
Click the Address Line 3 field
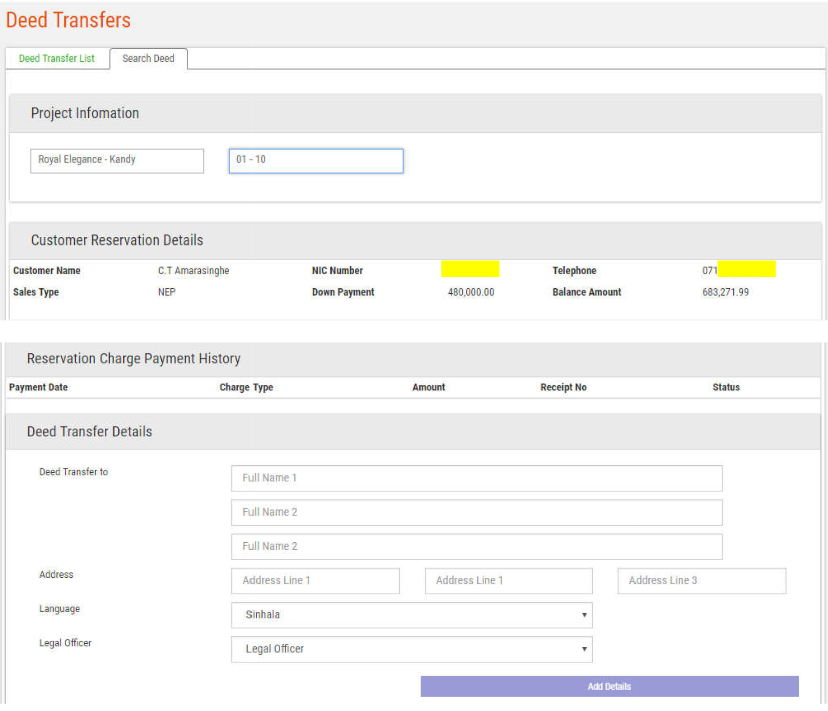pyautogui.click(x=702, y=581)
